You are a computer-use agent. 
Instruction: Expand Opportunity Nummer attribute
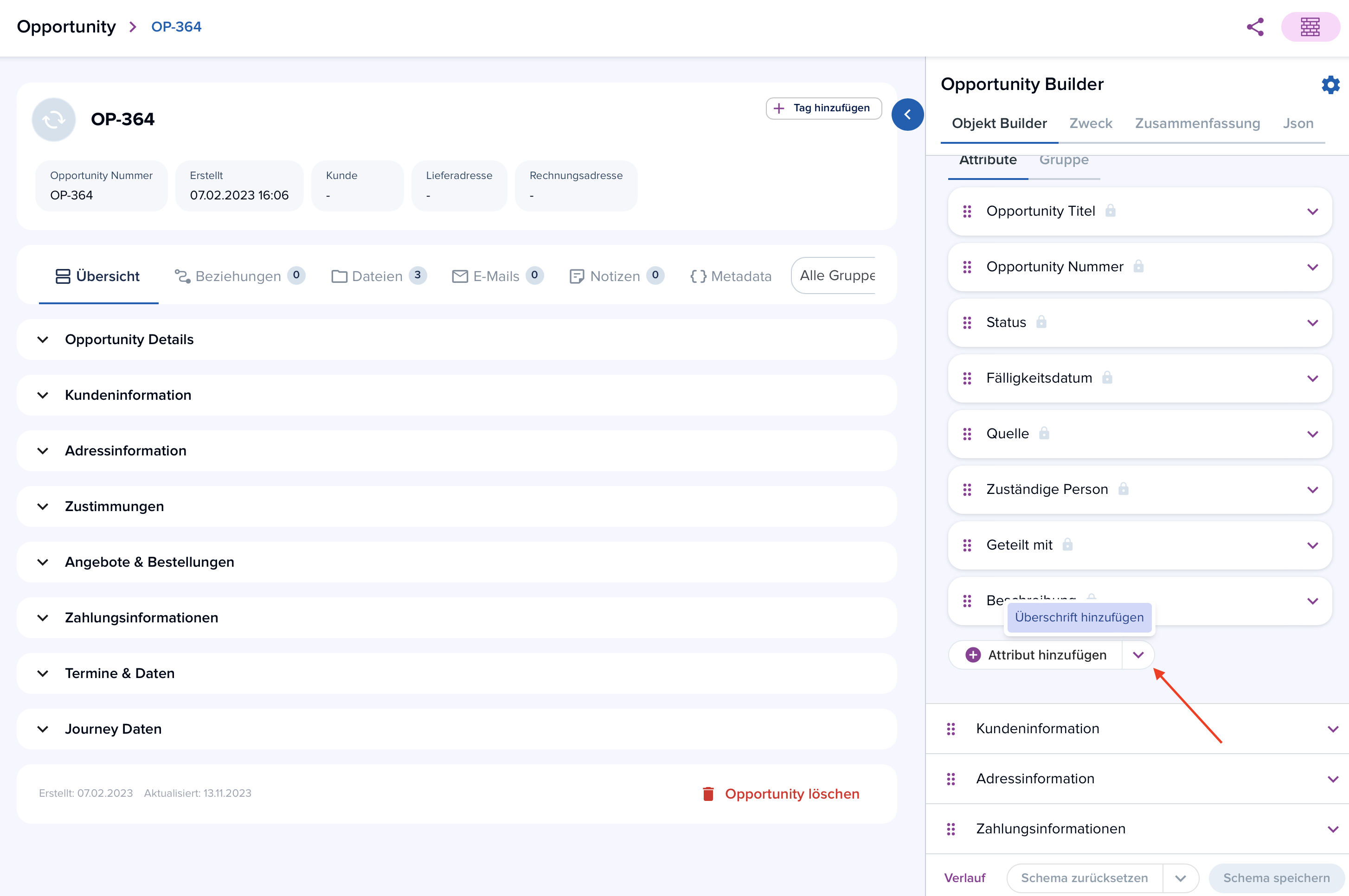click(1312, 268)
